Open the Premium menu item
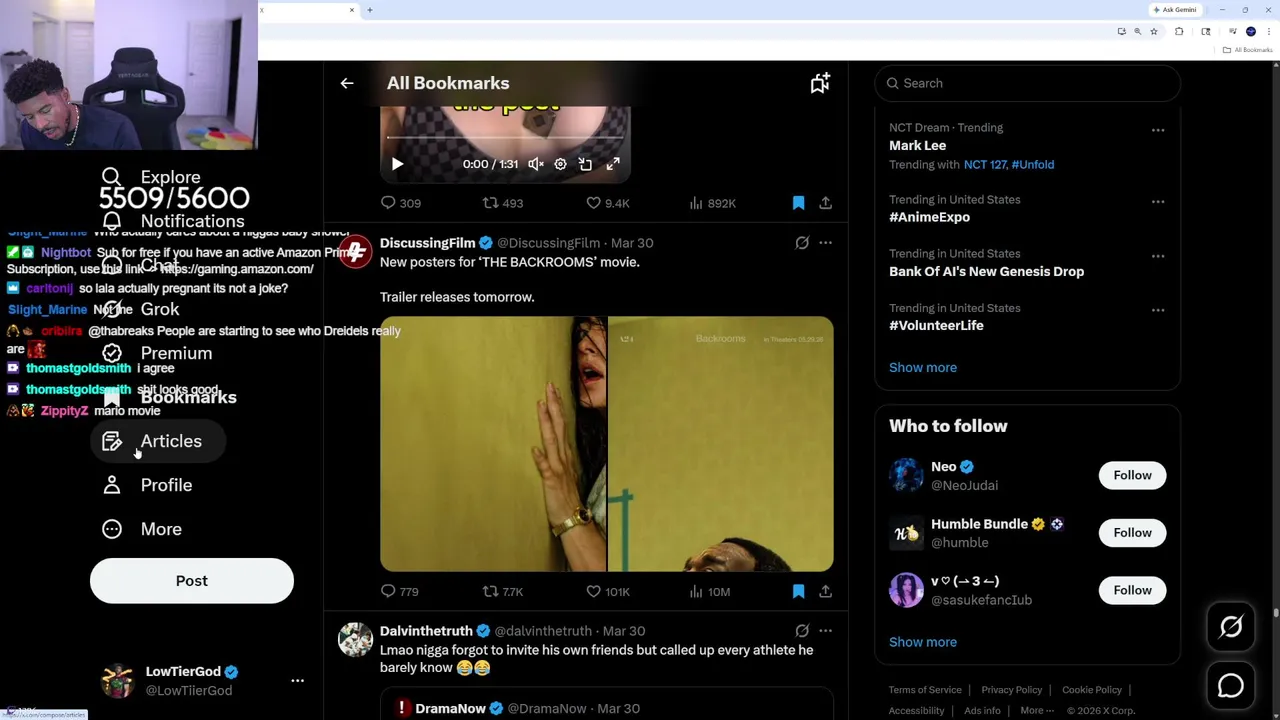Image resolution: width=1280 pixels, height=720 pixels. point(157,353)
